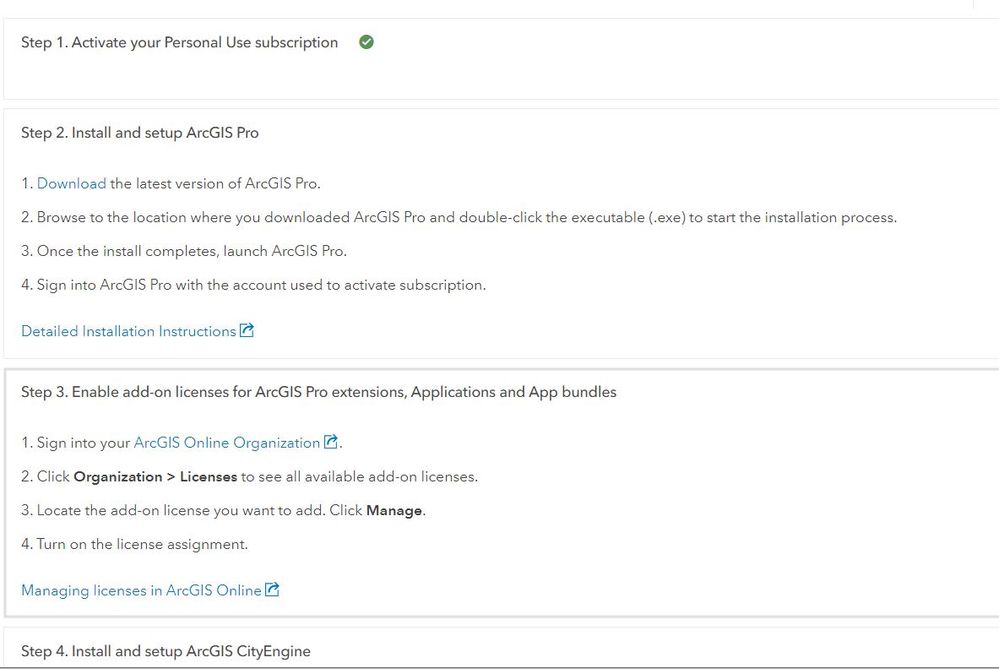
Task: Select the Step 1 Activate subscription heading
Action: tap(180, 42)
